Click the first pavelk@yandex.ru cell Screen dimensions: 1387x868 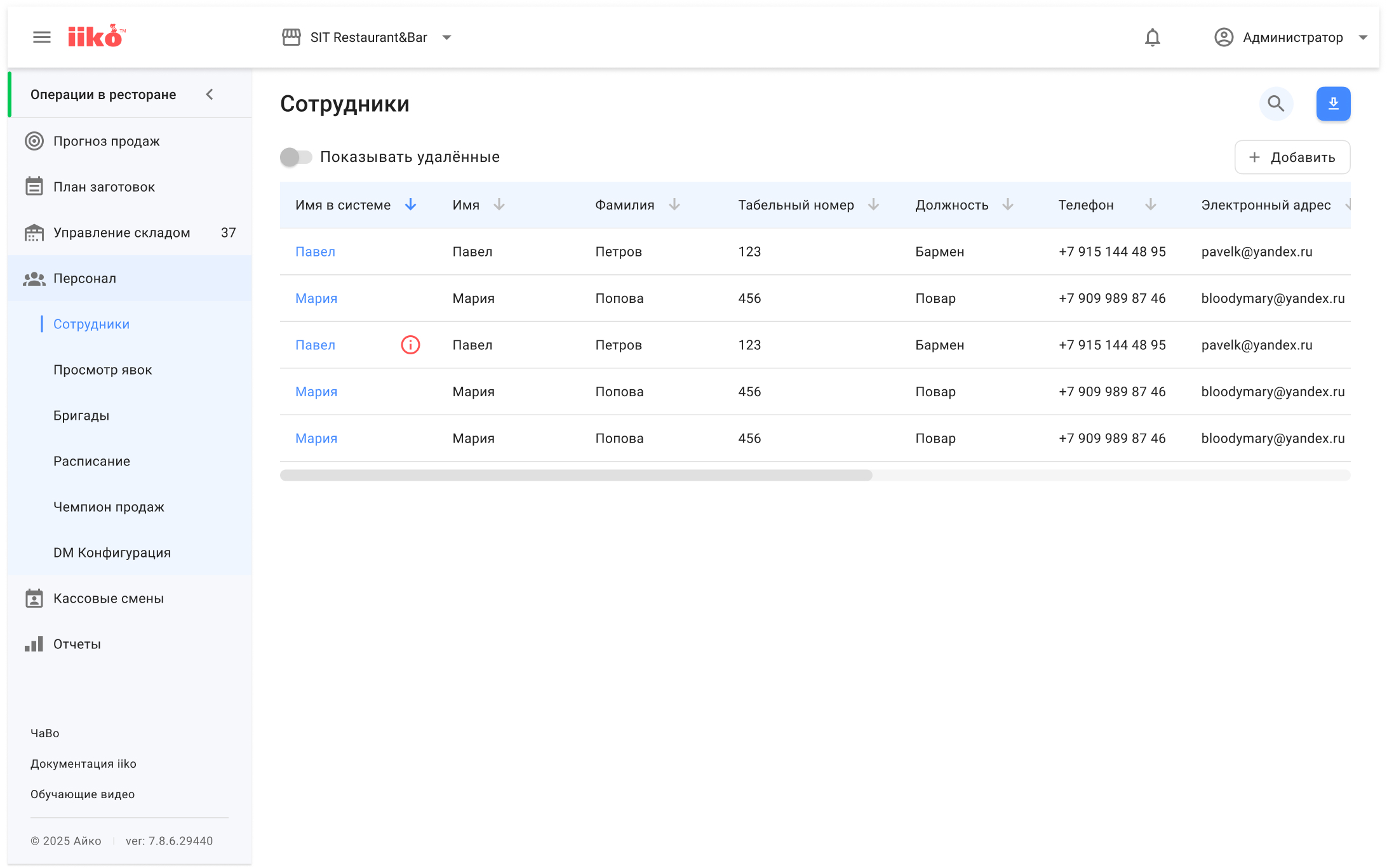coord(1257,251)
